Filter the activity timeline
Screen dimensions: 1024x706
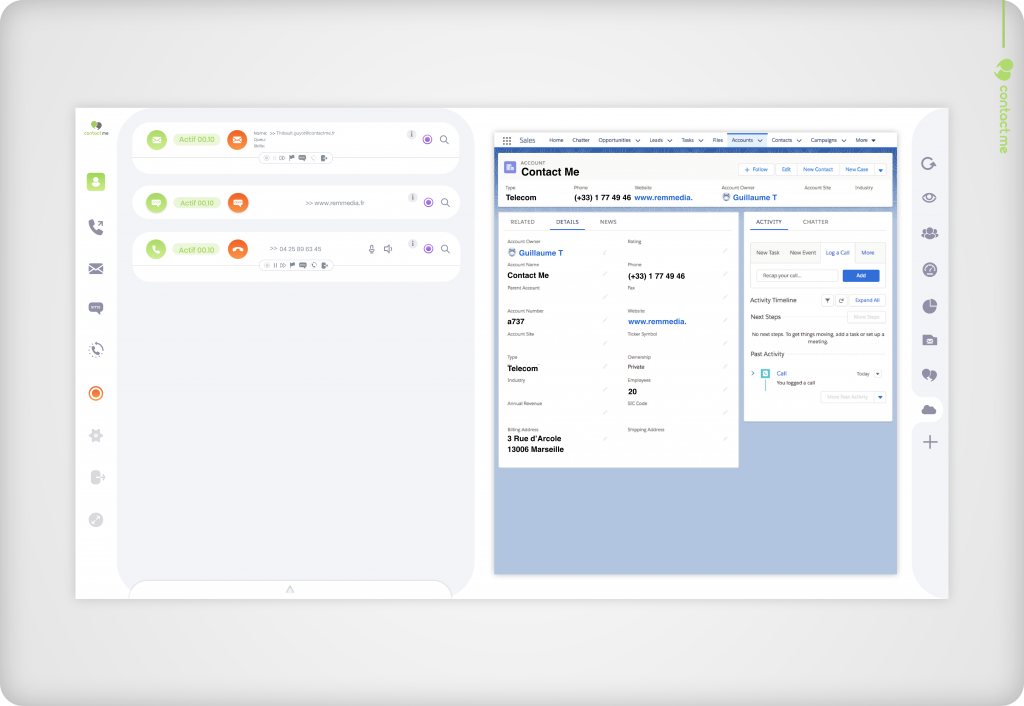click(x=827, y=300)
